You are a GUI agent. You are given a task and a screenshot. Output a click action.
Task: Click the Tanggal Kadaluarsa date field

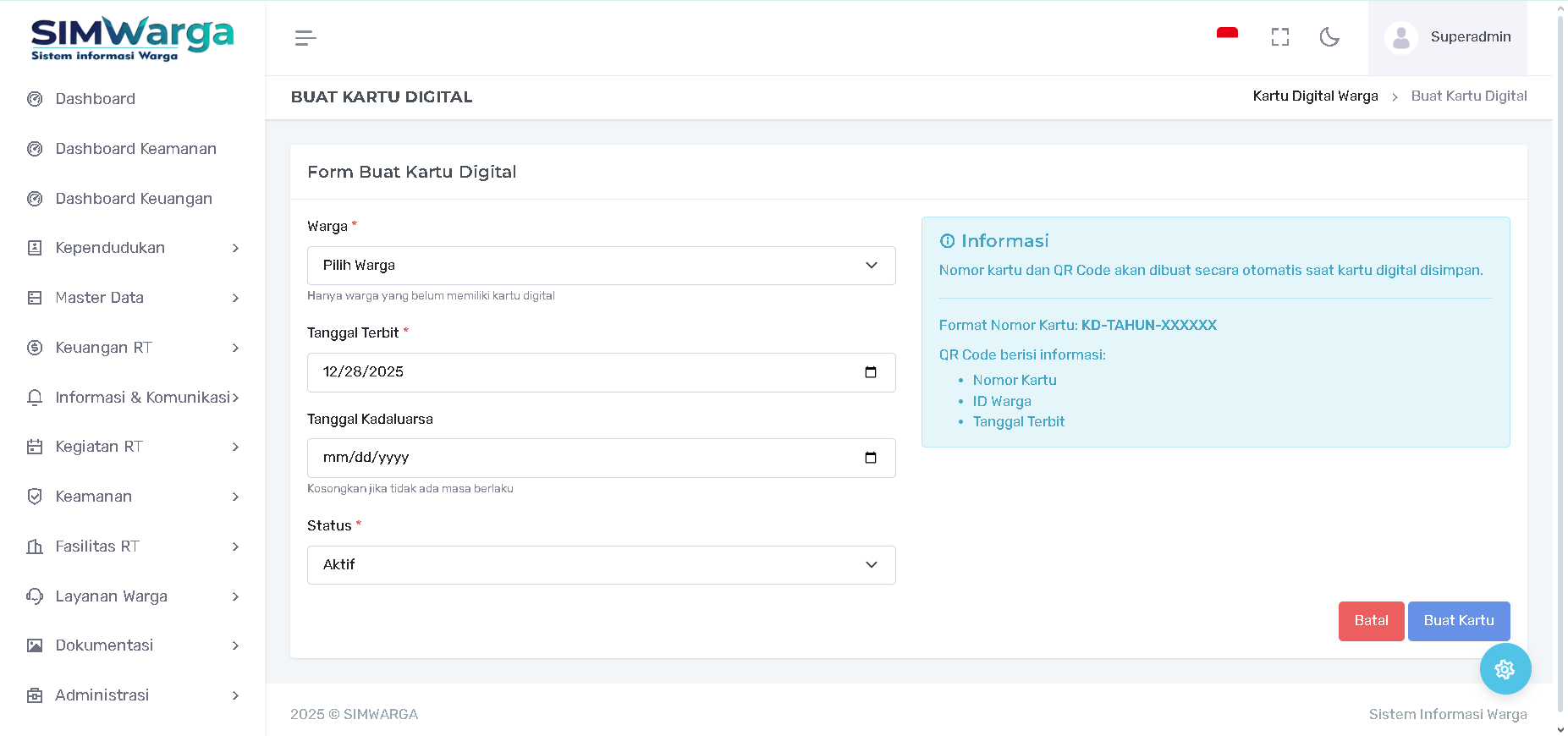584,458
